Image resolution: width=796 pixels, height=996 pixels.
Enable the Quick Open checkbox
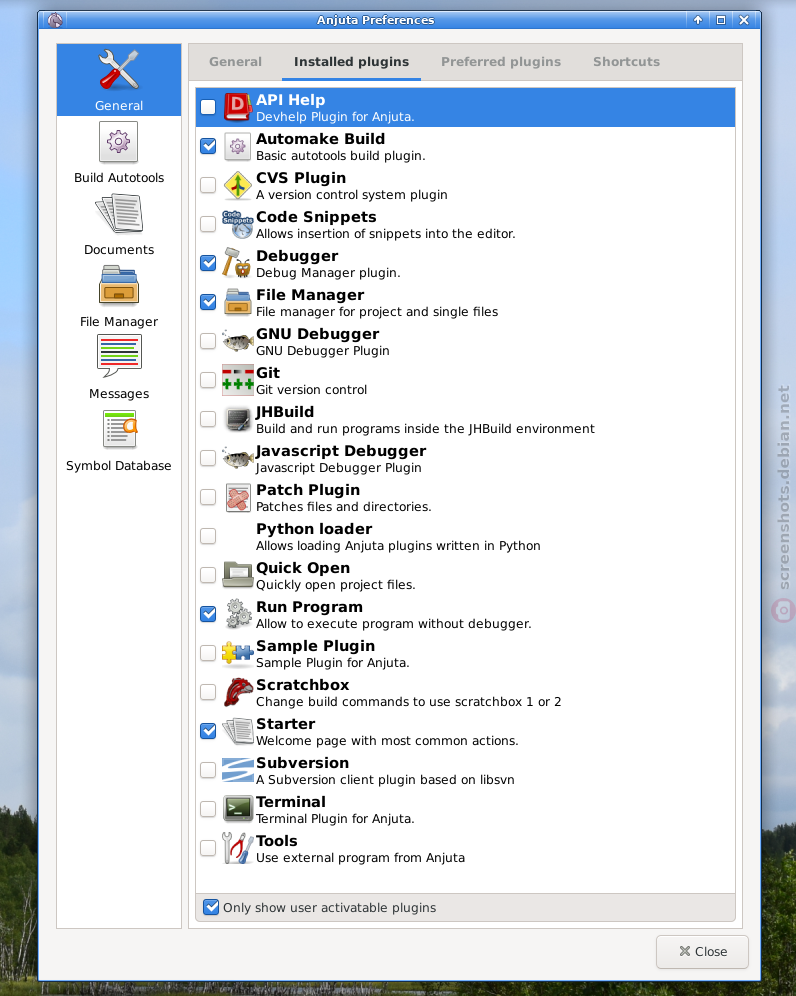tap(208, 575)
